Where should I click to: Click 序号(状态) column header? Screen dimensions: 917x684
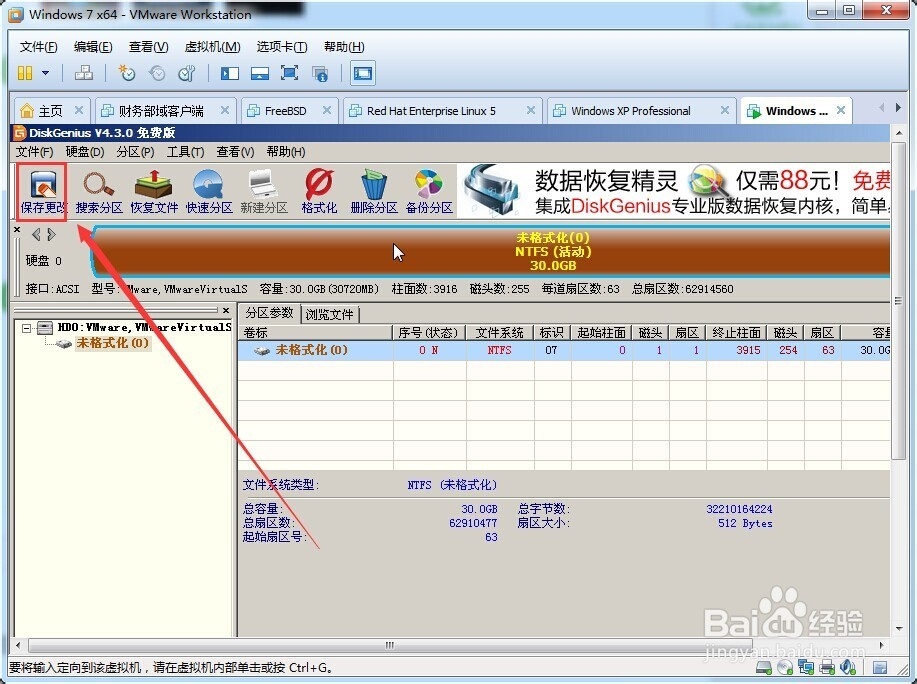(429, 333)
